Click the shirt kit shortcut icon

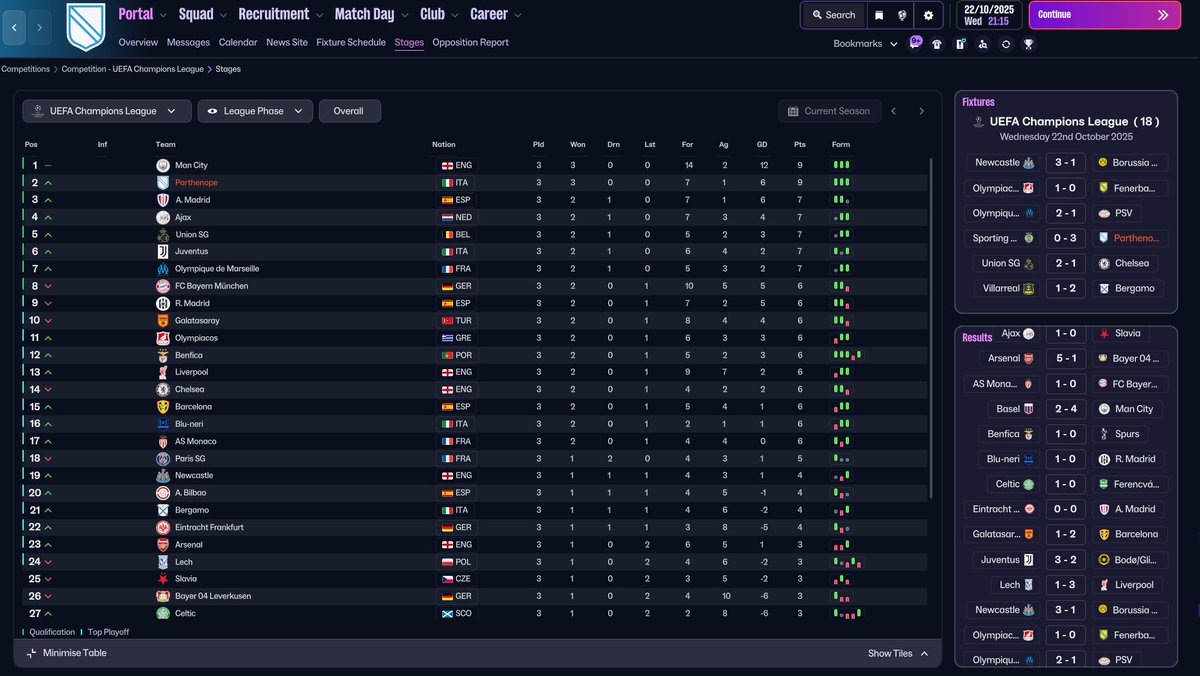pyautogui.click(x=937, y=44)
